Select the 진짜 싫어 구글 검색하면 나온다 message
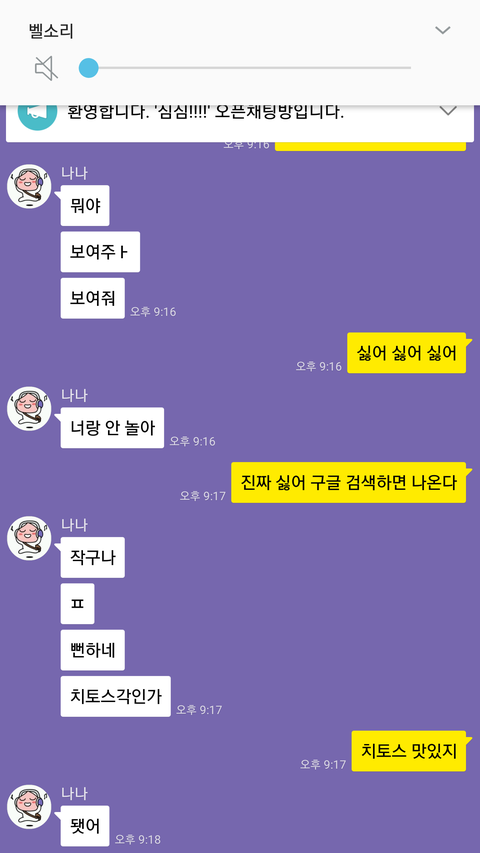 (x=348, y=483)
